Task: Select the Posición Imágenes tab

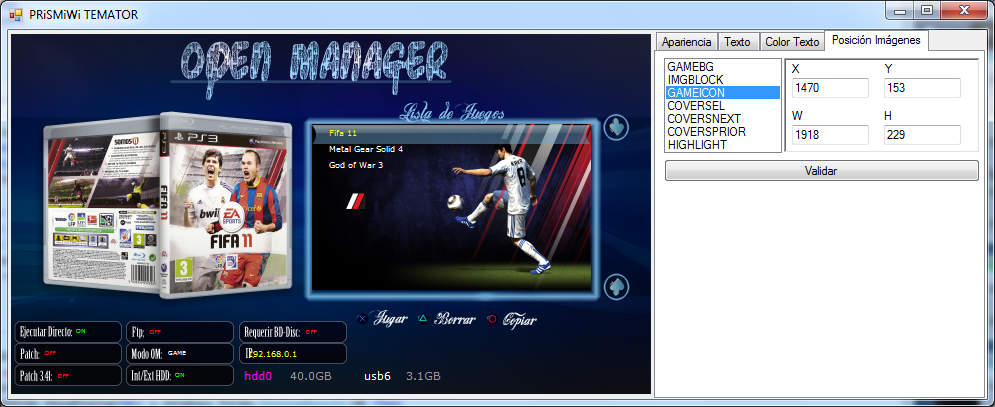Action: [876, 40]
